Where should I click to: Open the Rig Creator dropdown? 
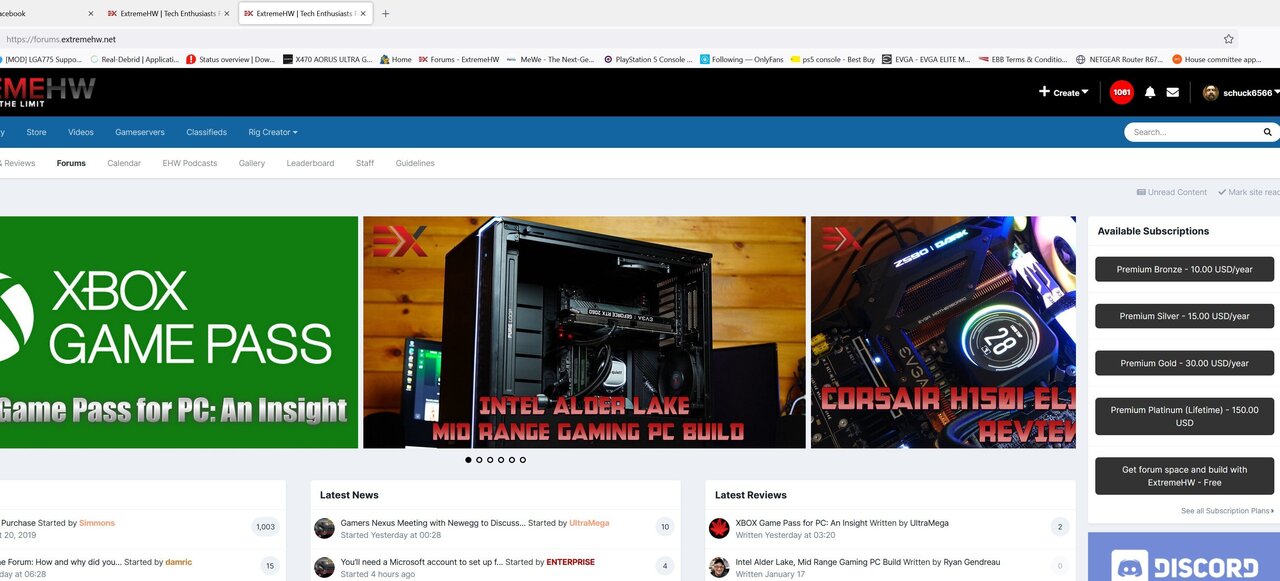coord(271,131)
